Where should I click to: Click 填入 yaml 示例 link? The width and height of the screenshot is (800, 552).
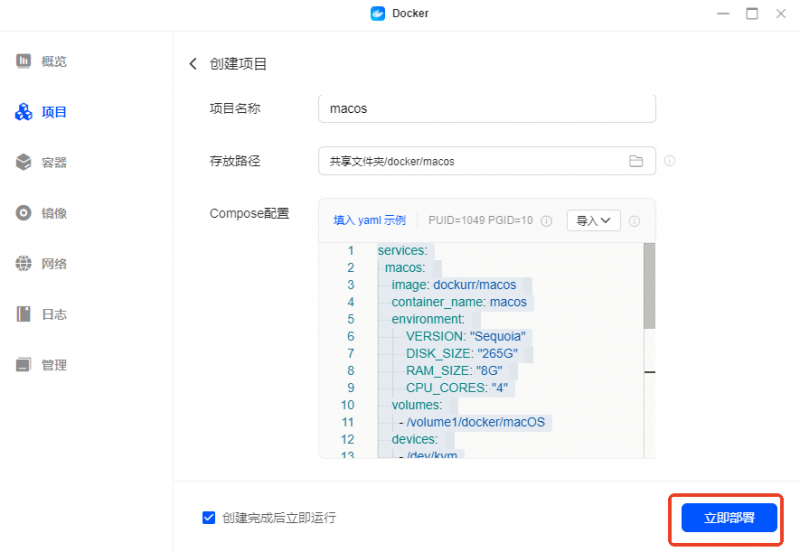369,220
